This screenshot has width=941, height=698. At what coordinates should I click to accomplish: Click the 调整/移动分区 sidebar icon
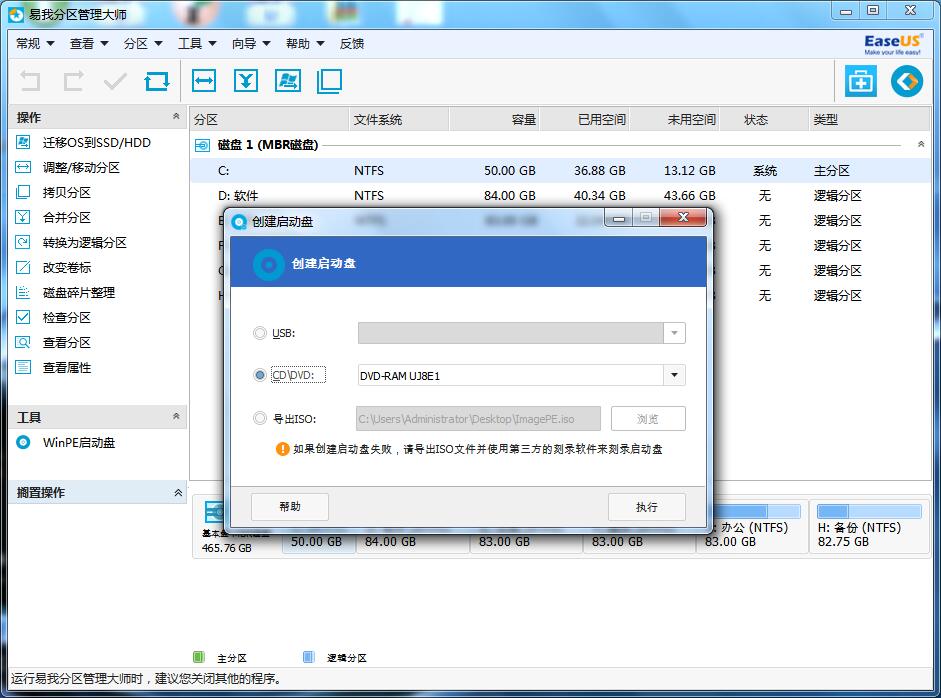pos(23,167)
